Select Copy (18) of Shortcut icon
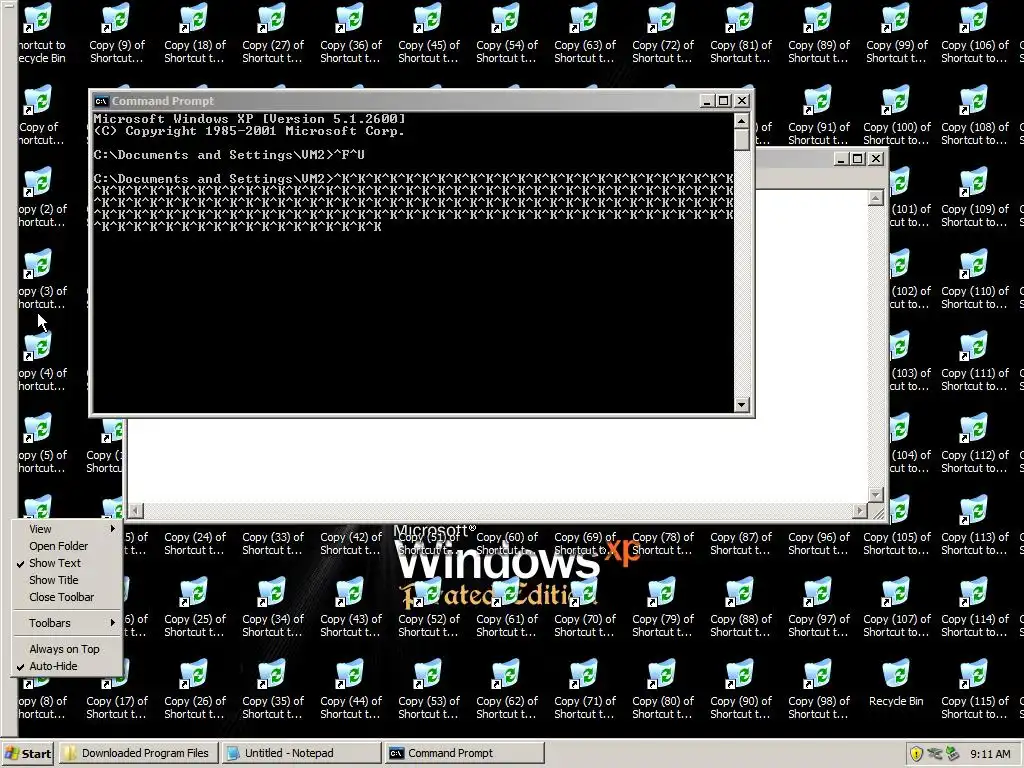Image resolution: width=1024 pixels, height=768 pixels. pos(195,32)
